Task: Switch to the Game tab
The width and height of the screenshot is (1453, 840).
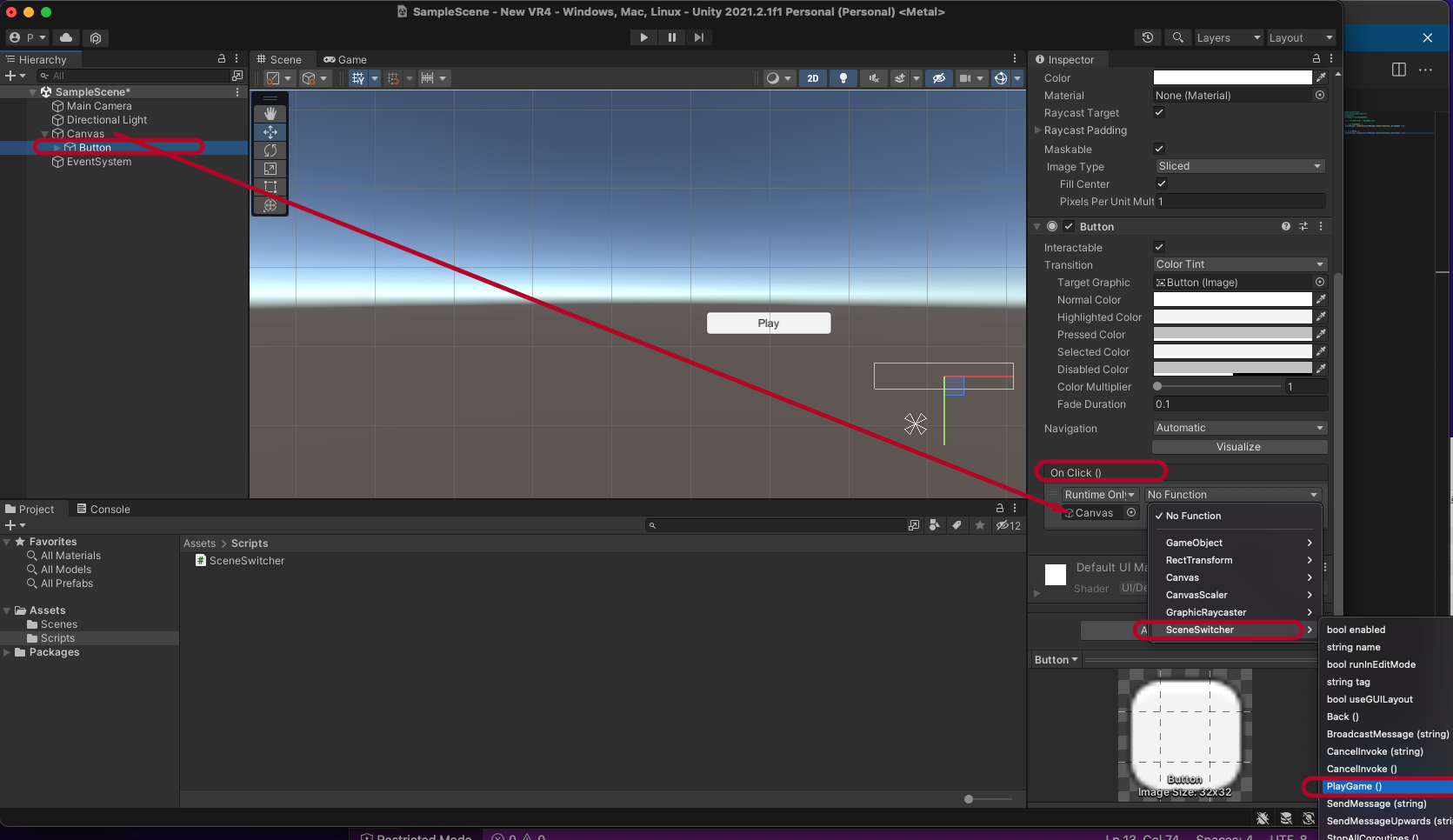Action: point(345,60)
